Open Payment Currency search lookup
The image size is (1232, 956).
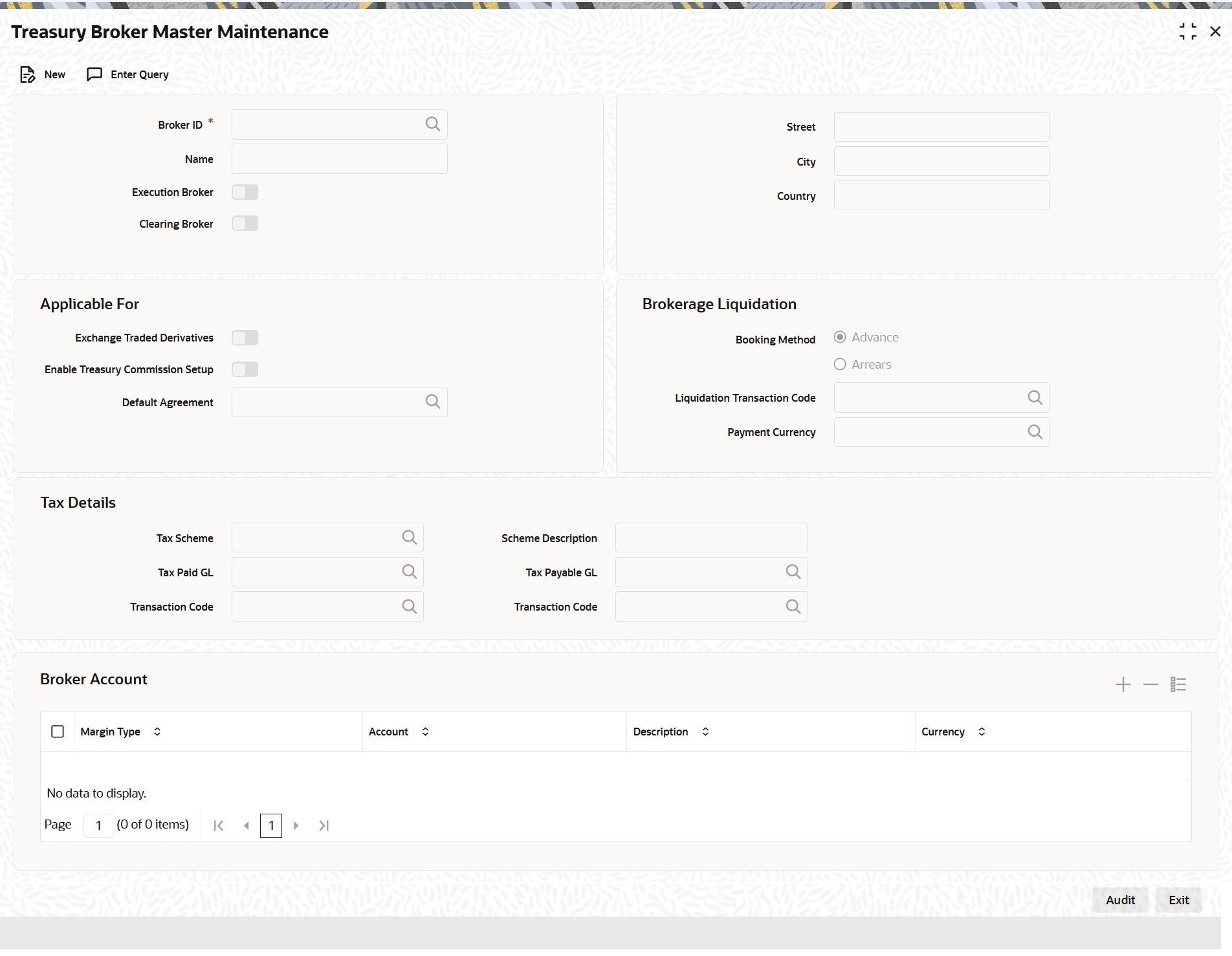coord(1035,432)
